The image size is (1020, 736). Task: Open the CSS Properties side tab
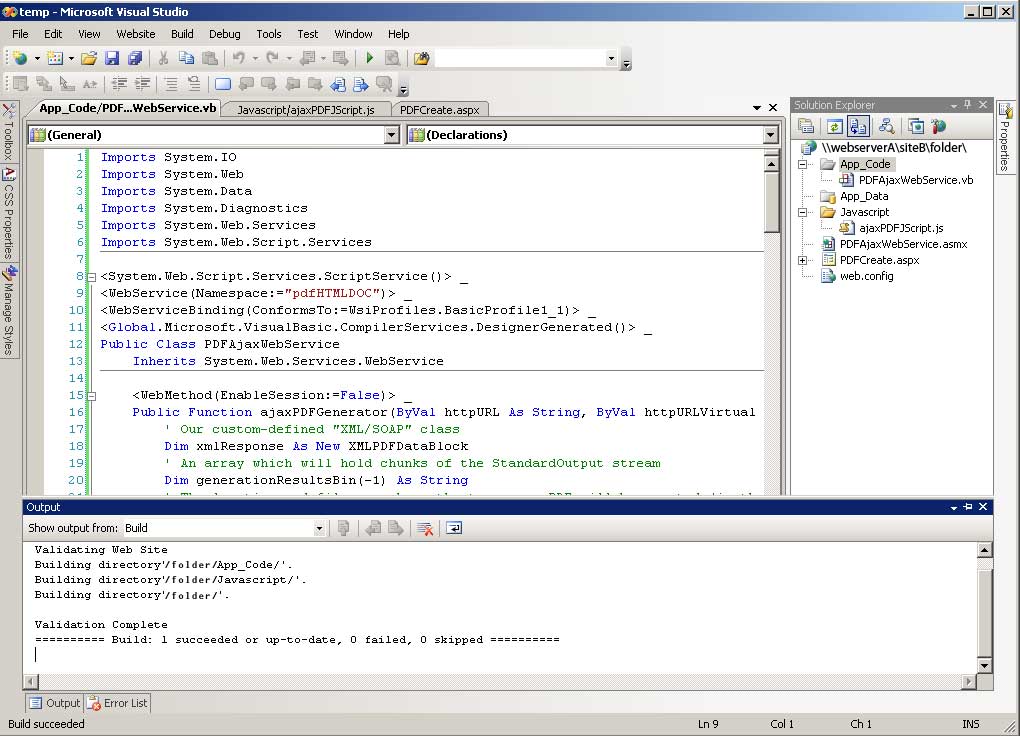(x=8, y=213)
